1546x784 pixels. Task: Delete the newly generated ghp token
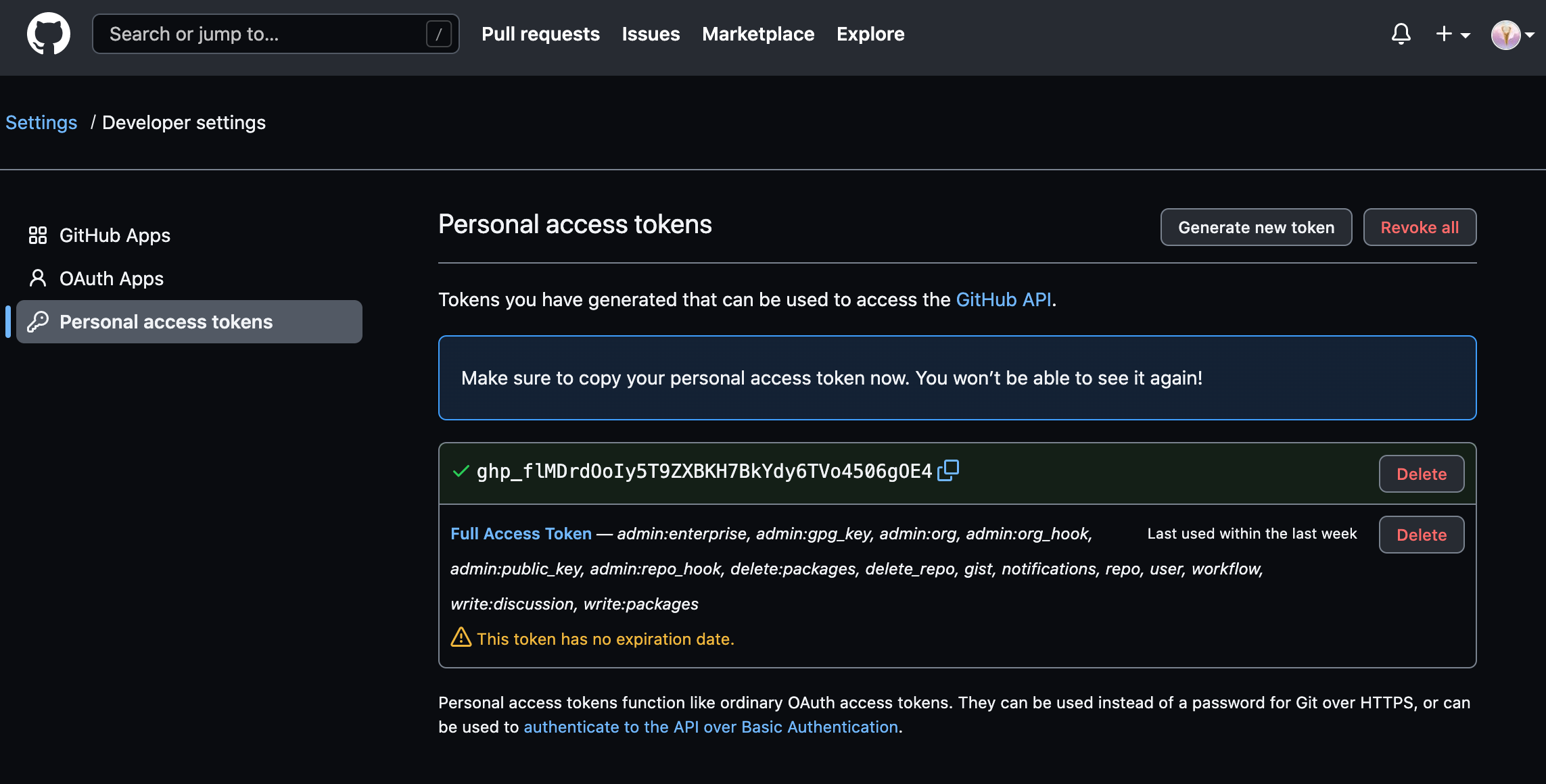point(1422,474)
